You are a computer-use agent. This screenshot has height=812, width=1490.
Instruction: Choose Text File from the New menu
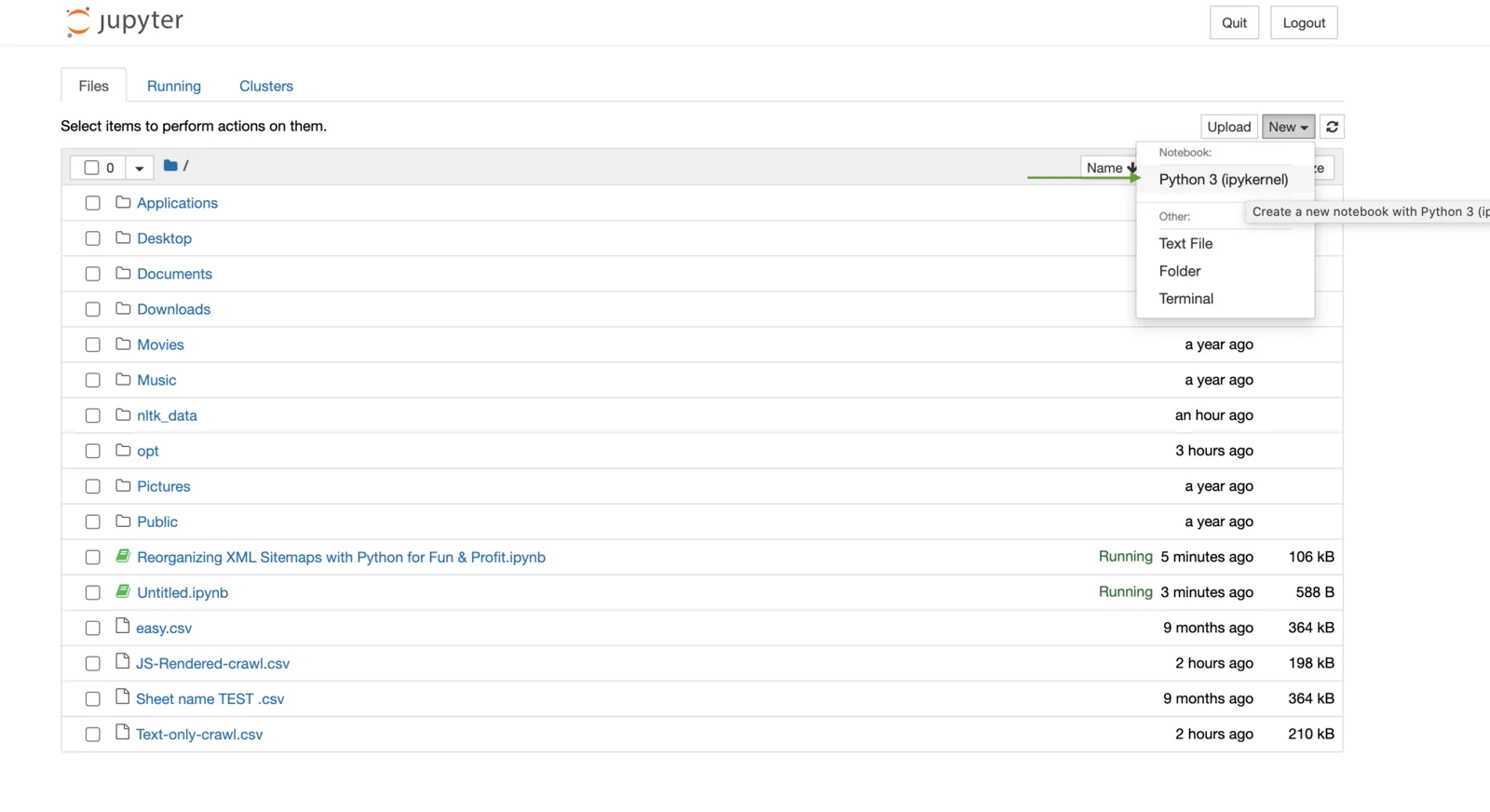[x=1185, y=243]
